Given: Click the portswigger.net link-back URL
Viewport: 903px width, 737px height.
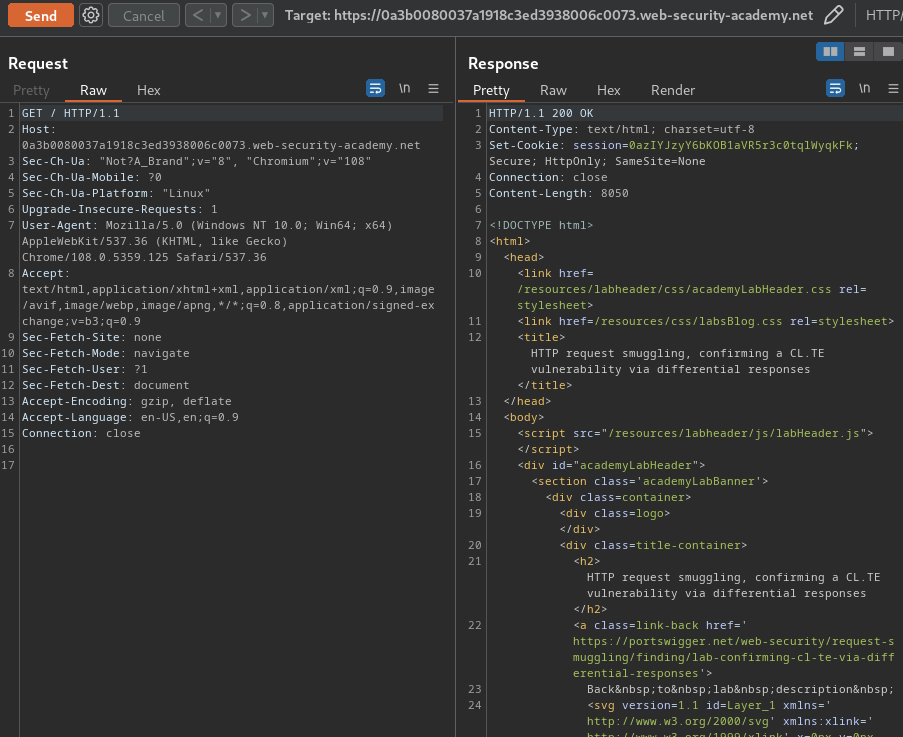Looking at the screenshot, I should tap(734, 658).
